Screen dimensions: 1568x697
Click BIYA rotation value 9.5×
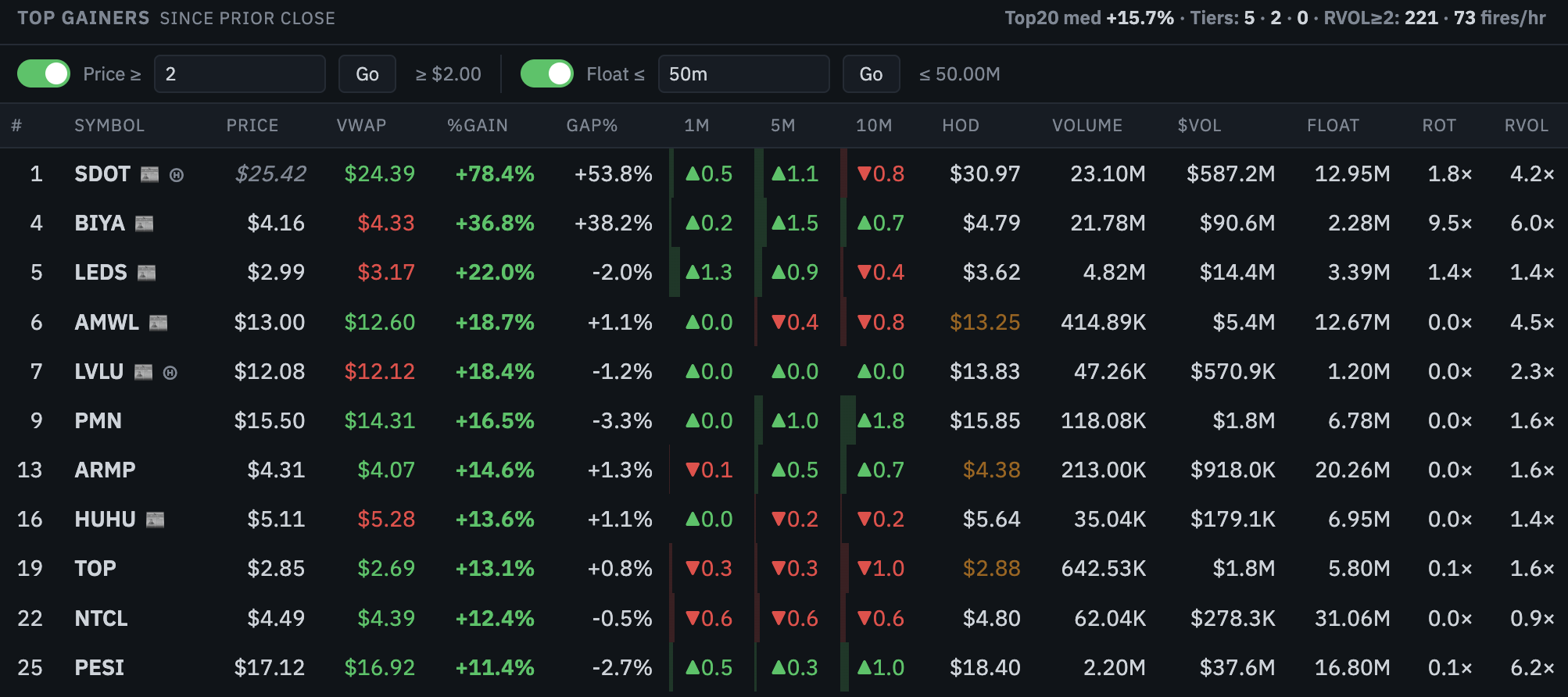click(x=1450, y=223)
